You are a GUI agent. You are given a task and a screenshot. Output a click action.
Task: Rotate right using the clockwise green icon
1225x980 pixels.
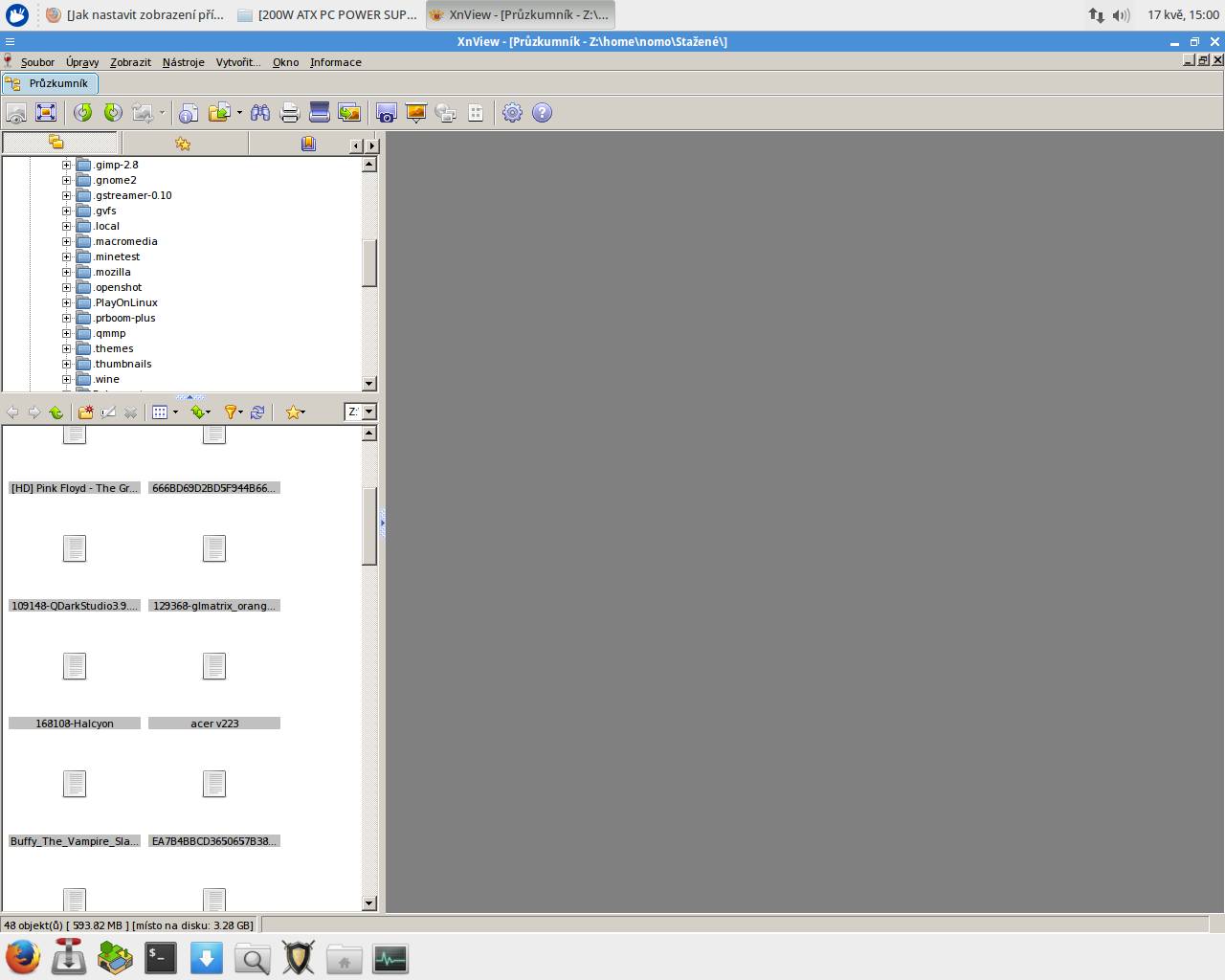tap(113, 113)
